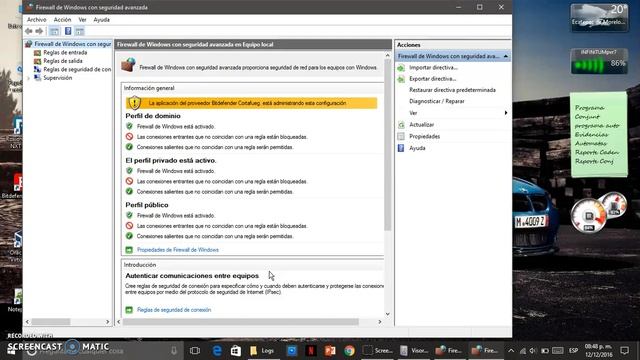Click the Ayuda book icon in actions pane
The height and width of the screenshot is (360, 640).
(x=401, y=148)
